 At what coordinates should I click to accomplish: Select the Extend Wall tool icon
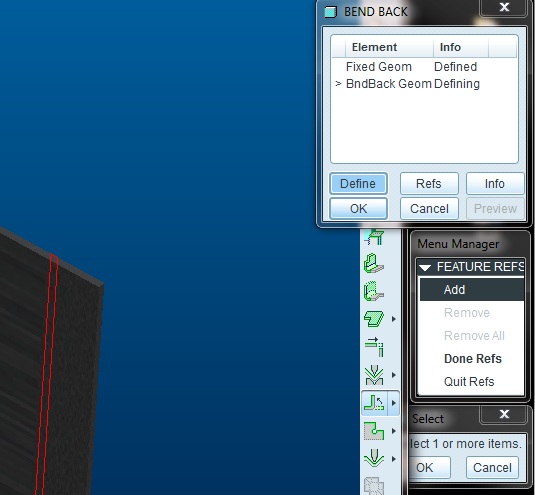pos(374,347)
